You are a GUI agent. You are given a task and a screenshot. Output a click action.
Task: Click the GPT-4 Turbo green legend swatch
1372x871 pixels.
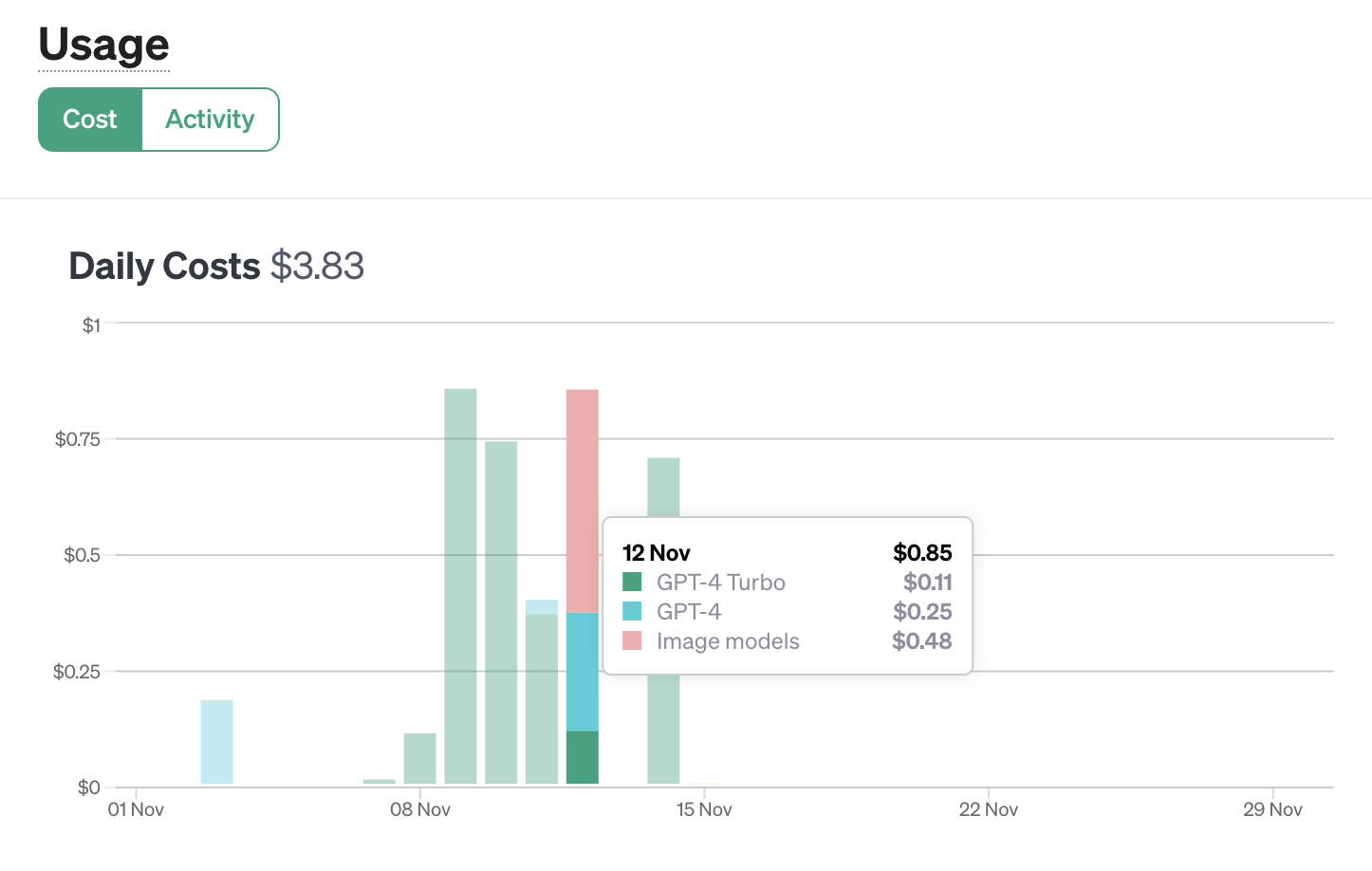tap(632, 582)
